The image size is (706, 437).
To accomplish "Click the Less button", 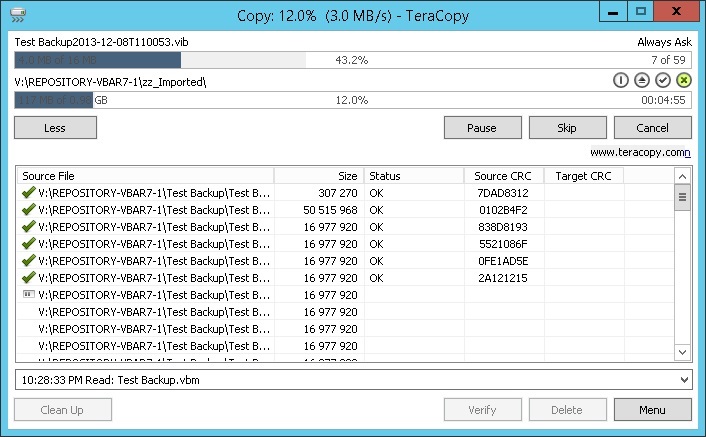I will 55,128.
